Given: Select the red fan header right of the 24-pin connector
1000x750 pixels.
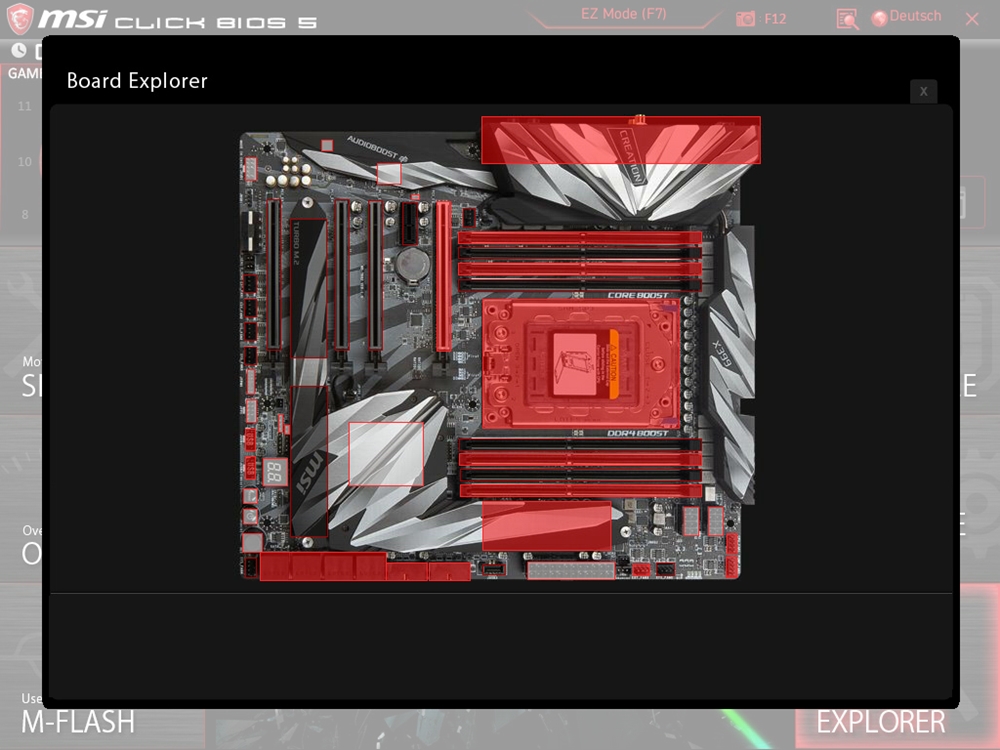Looking at the screenshot, I should coord(641,570).
